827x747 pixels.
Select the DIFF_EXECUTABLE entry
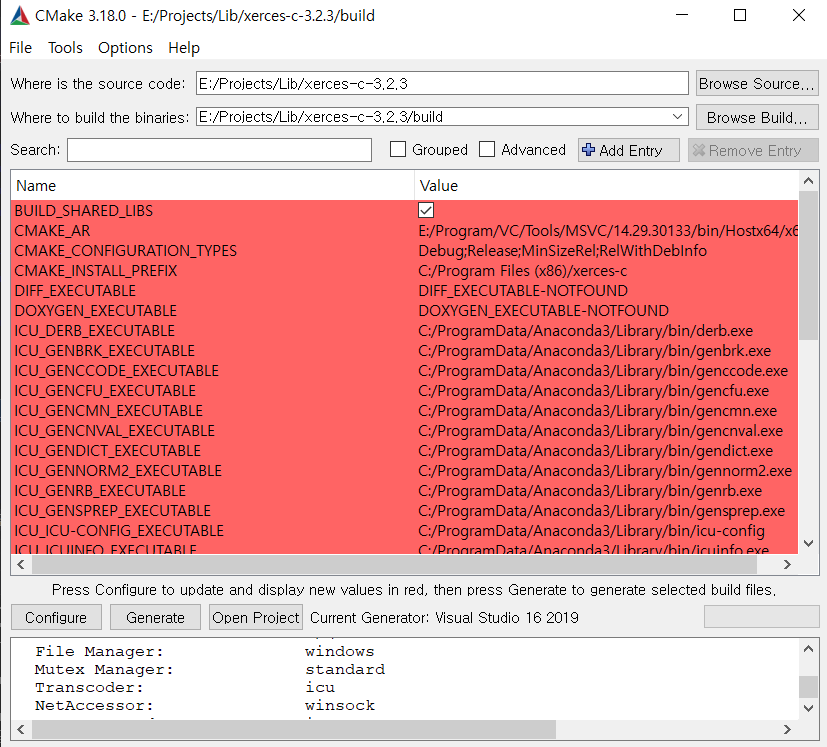point(75,291)
